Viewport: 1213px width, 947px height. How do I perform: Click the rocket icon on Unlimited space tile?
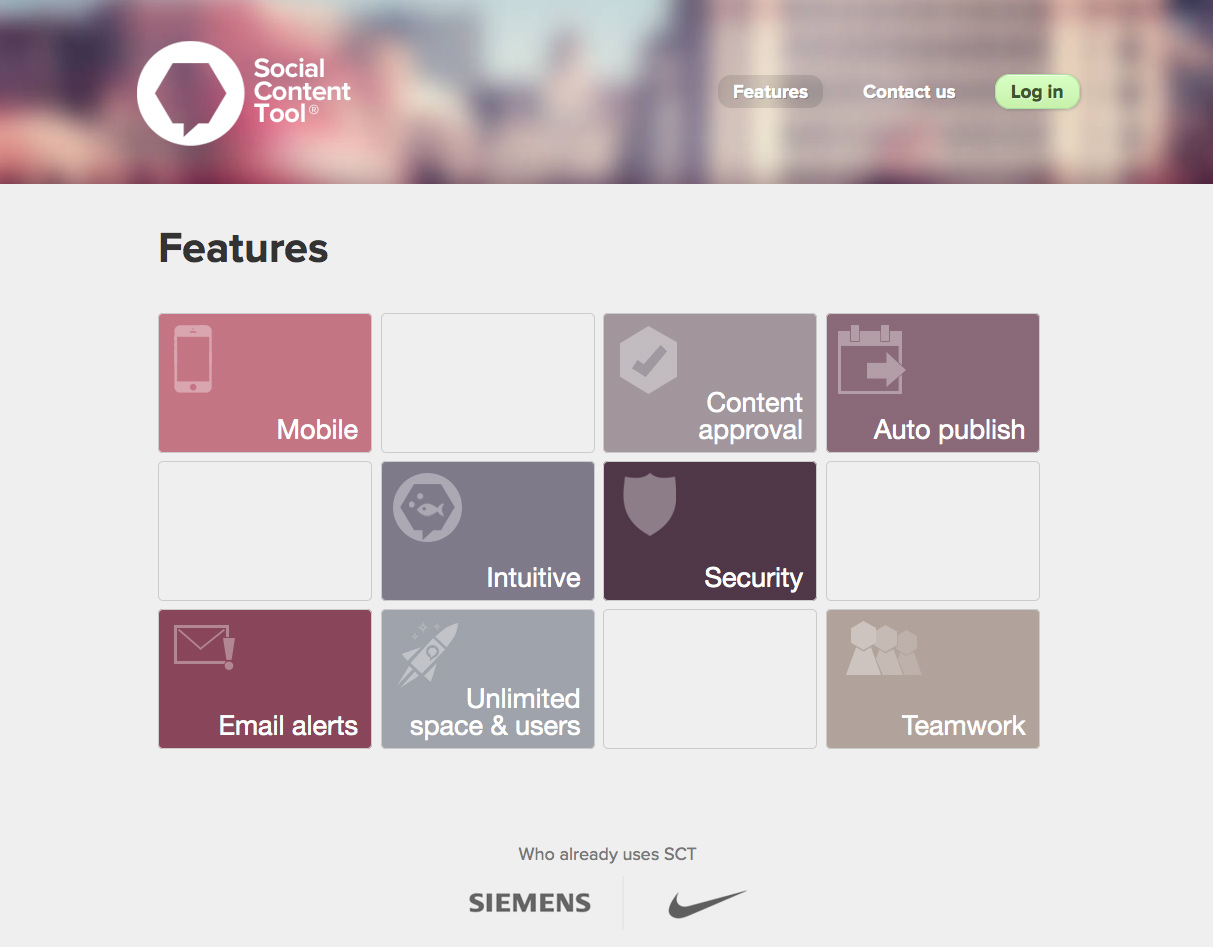pos(429,654)
